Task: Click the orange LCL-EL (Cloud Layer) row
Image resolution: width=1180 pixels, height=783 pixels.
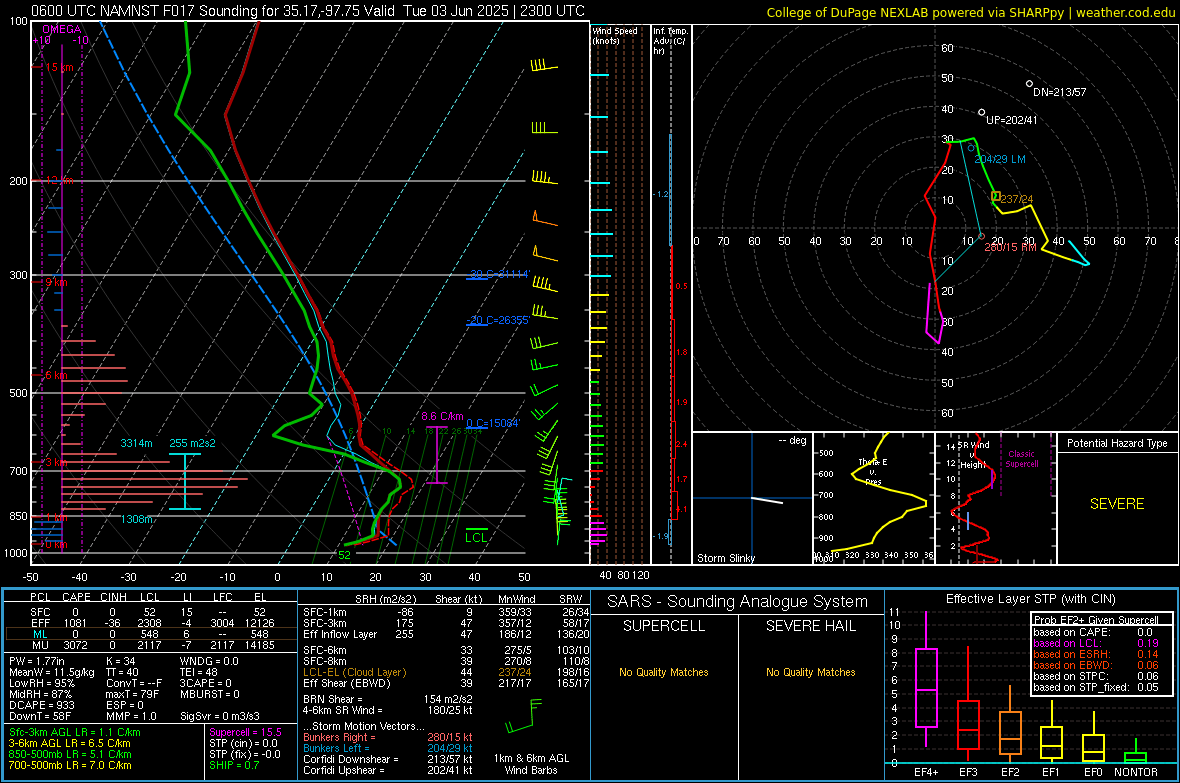Action: (446, 672)
